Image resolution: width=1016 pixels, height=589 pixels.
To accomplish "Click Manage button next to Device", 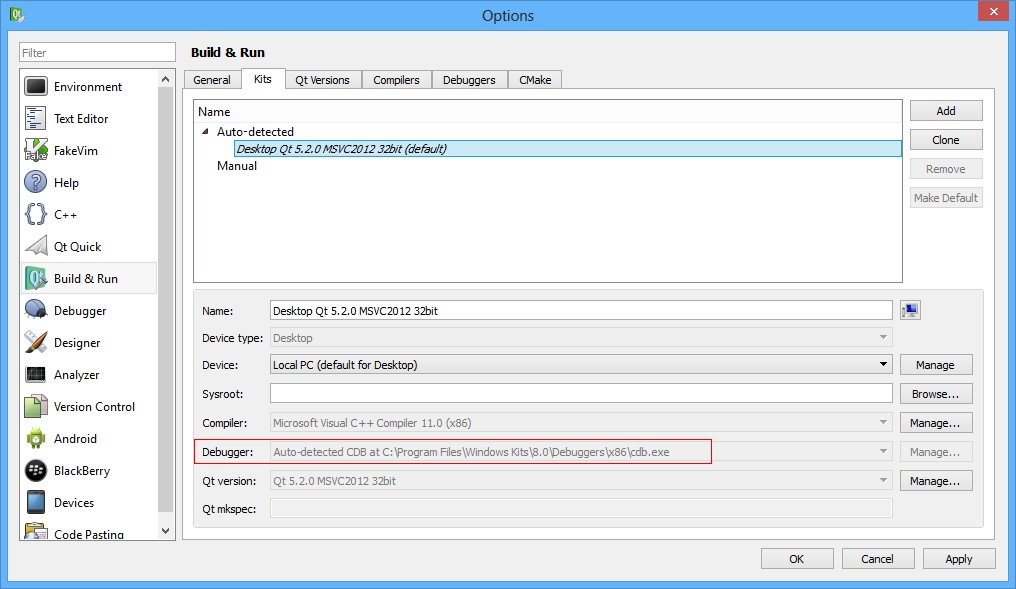I will click(x=936, y=365).
